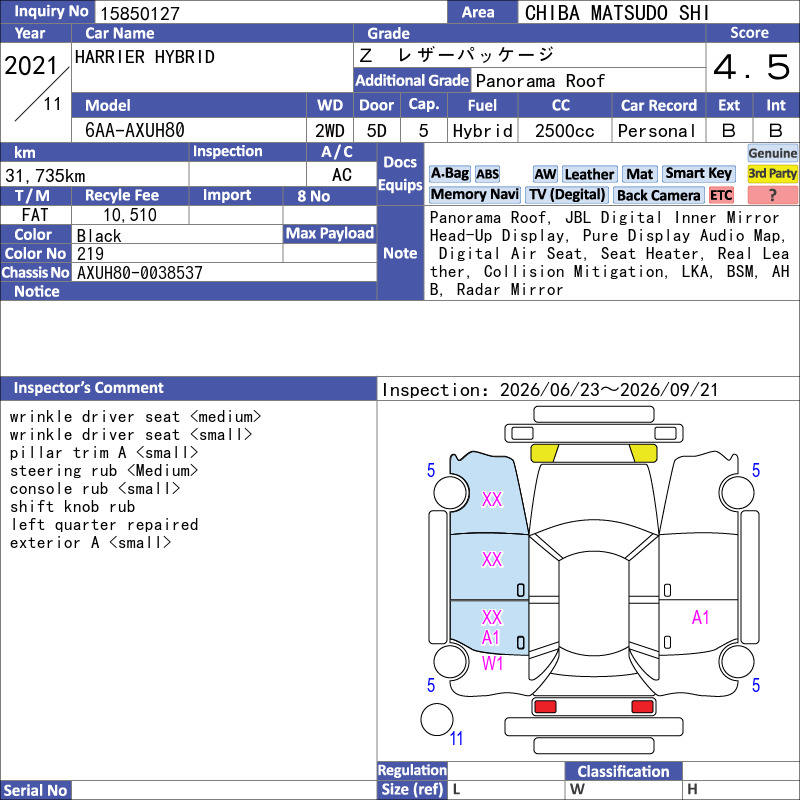This screenshot has height=800, width=800.
Task: Click the ABS equipment badge
Action: coord(487,174)
